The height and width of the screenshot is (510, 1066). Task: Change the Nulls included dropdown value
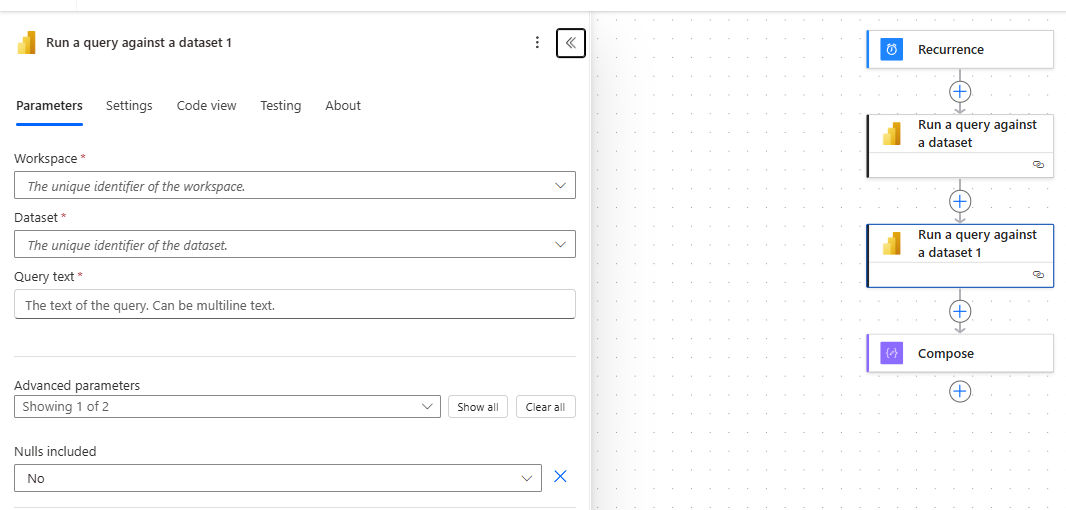pyautogui.click(x=278, y=478)
